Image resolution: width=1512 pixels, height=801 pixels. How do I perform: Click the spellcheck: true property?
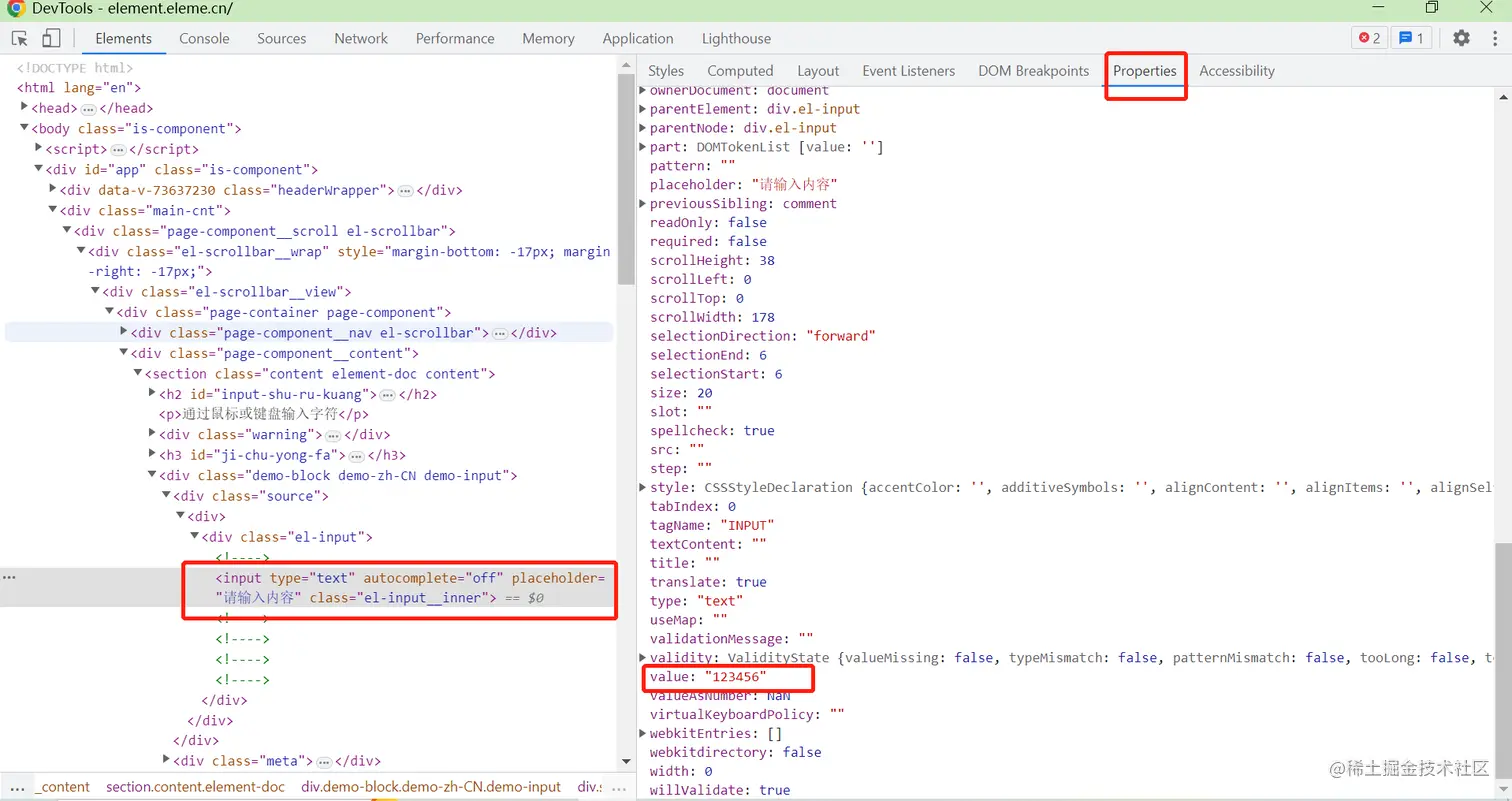coord(712,430)
